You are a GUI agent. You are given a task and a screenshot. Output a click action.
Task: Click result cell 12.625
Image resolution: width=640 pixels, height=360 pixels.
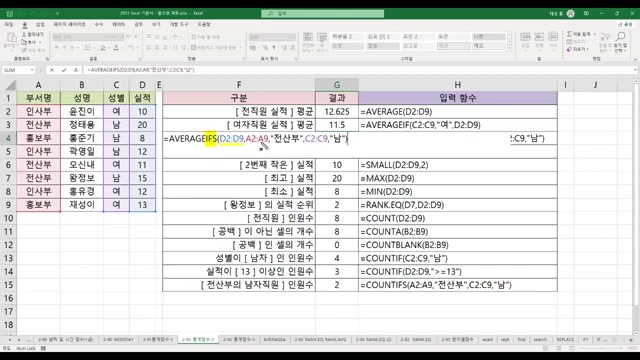click(x=337, y=111)
